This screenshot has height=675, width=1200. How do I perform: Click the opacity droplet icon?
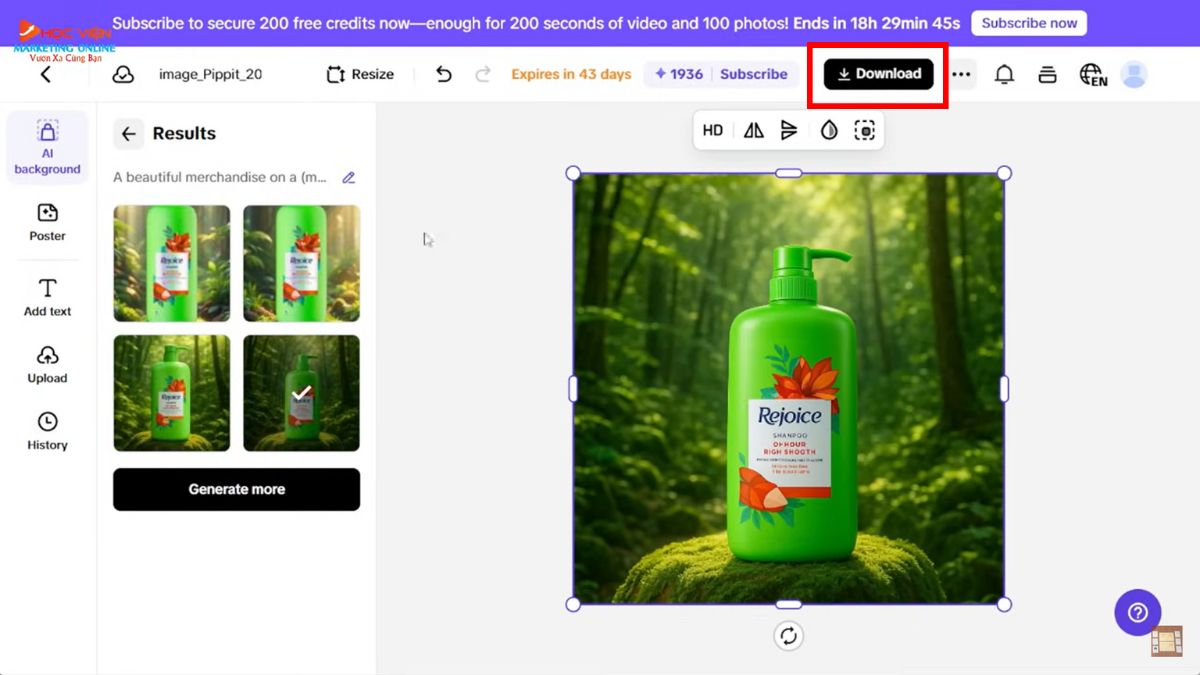pos(828,130)
